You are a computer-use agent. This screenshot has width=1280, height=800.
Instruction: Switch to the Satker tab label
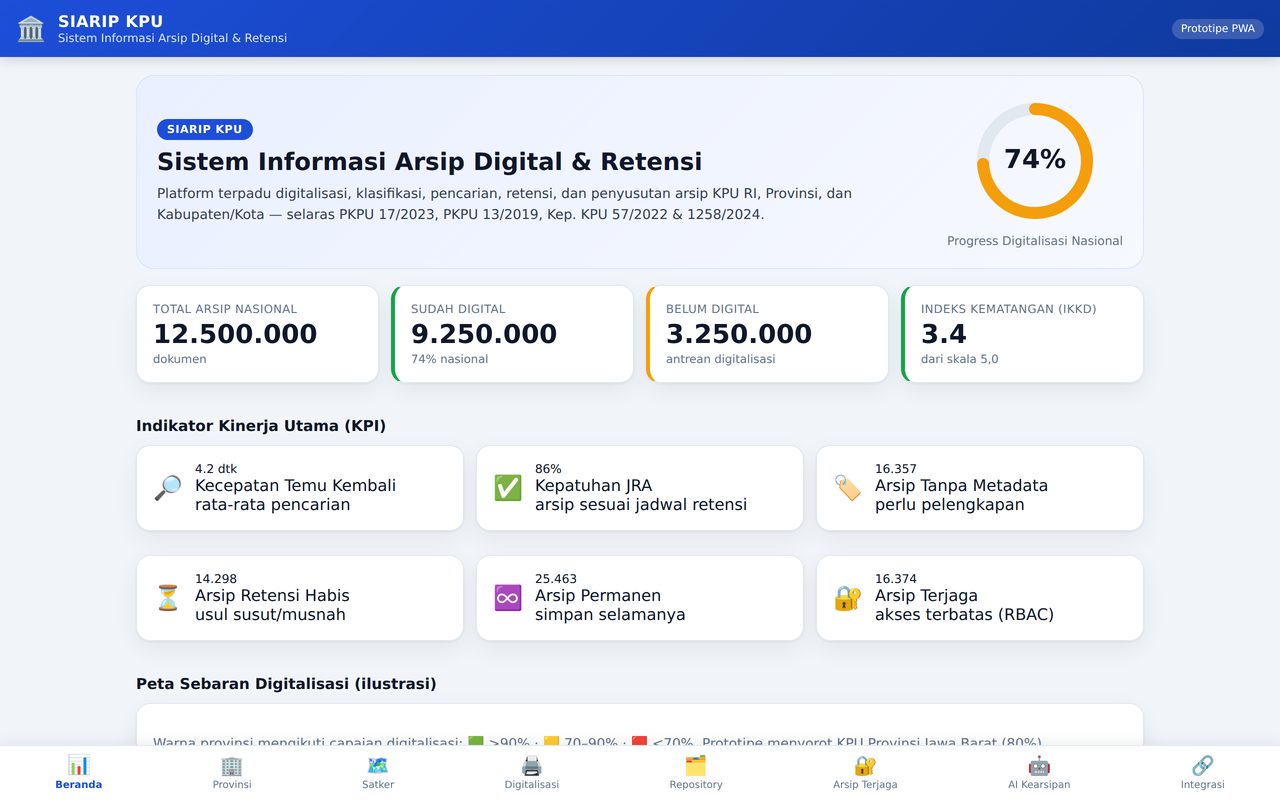tap(378, 785)
